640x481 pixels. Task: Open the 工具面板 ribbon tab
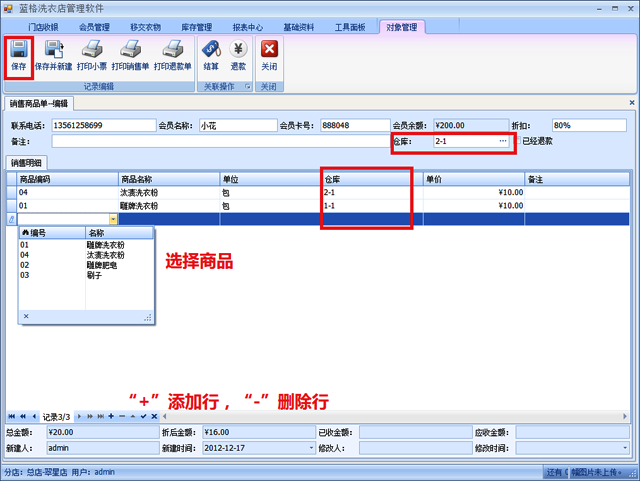[x=350, y=27]
